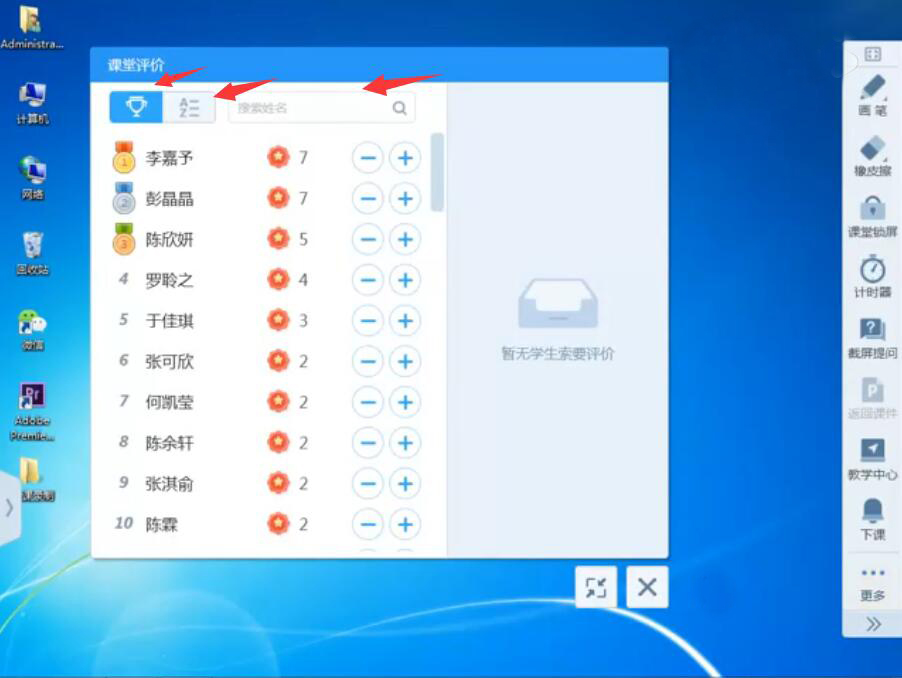
Task: Subtract a point from 彭晶晶
Action: point(368,198)
